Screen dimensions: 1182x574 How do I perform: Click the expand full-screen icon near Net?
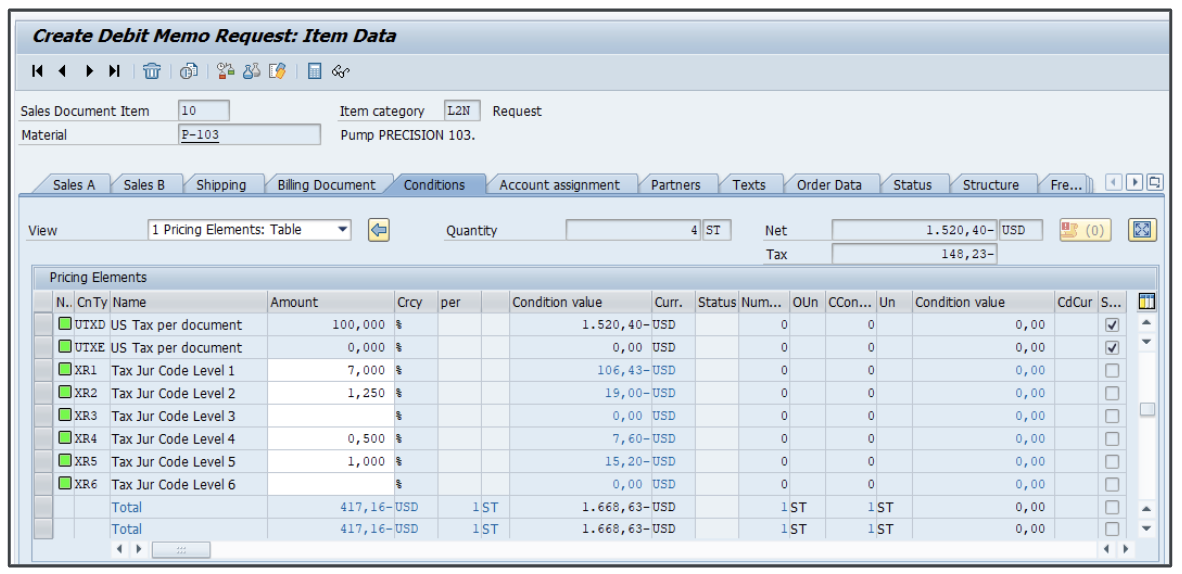[1141, 230]
